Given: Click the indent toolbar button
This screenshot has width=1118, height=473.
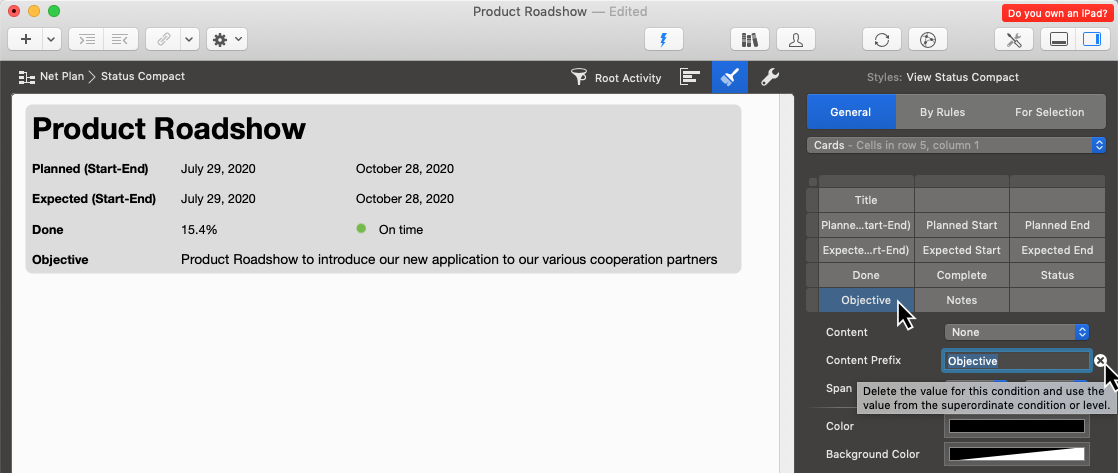Looking at the screenshot, I should (88, 39).
